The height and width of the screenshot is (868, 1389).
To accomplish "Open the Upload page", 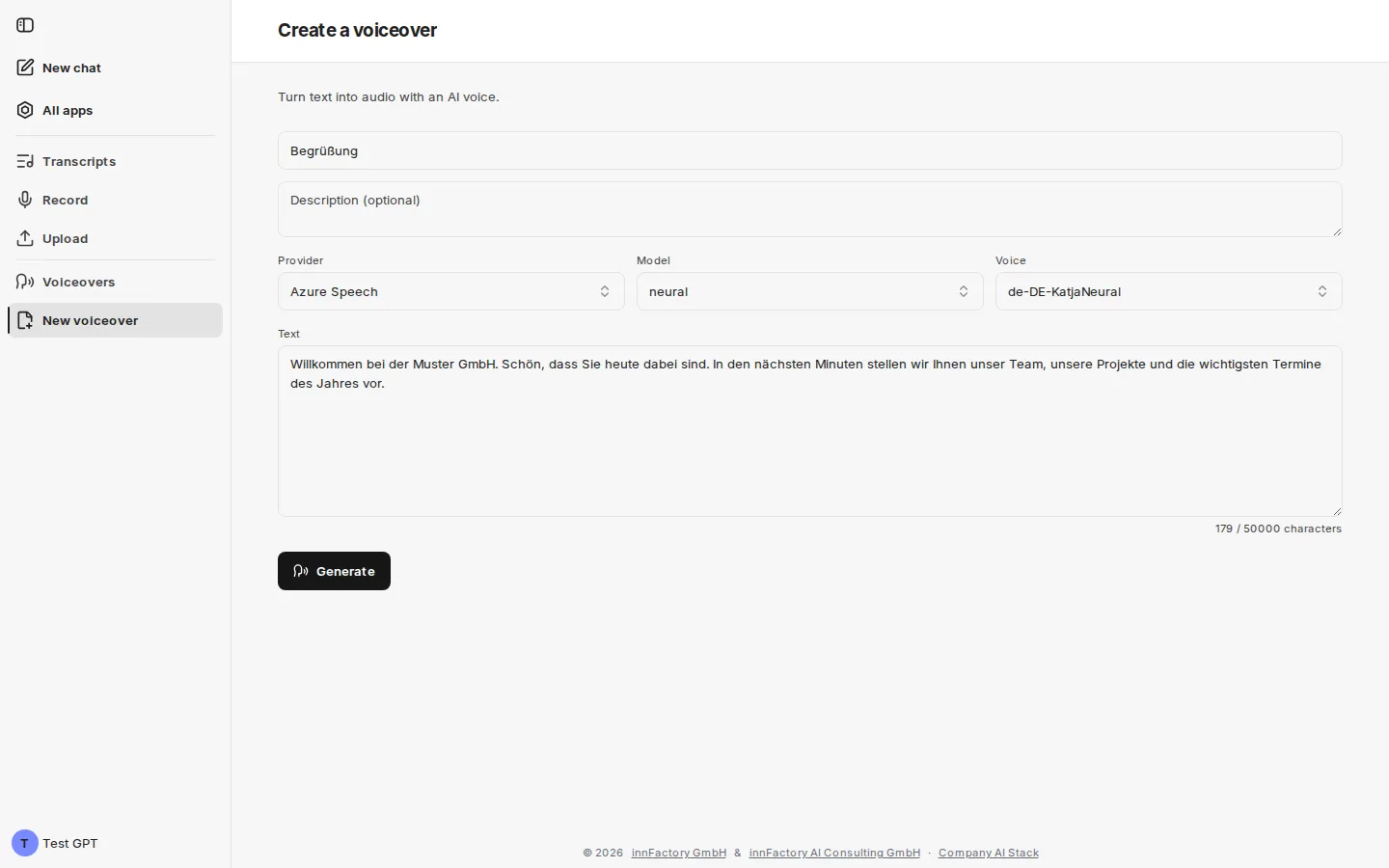I will pyautogui.click(x=115, y=238).
